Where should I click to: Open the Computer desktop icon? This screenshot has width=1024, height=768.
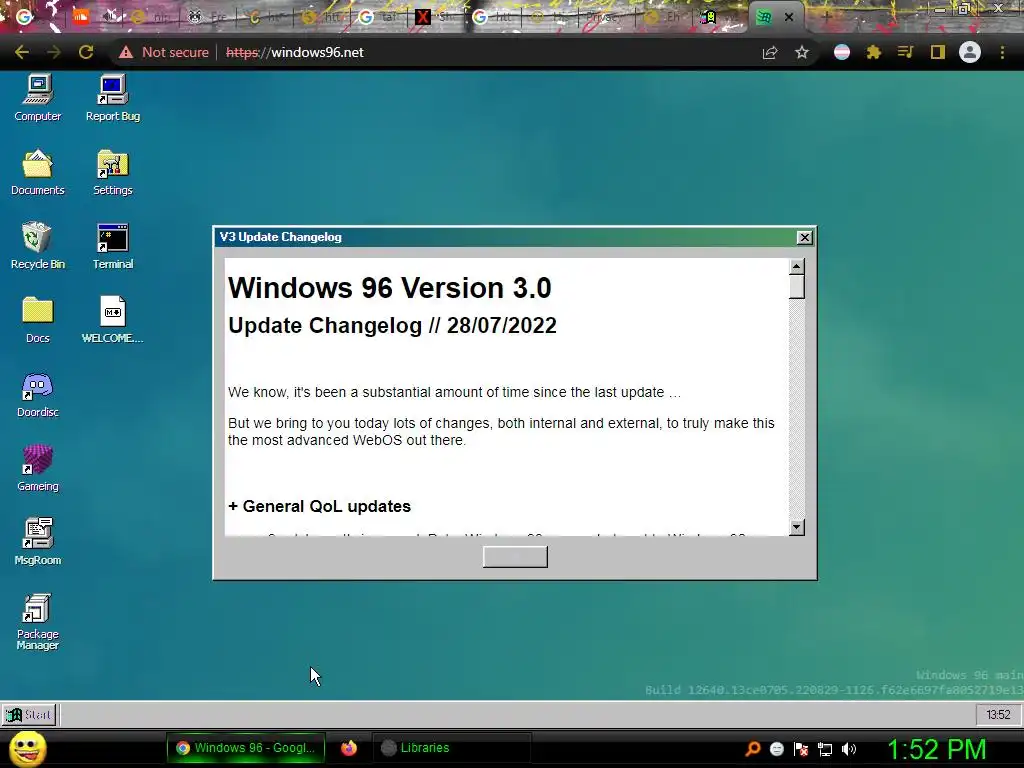[x=38, y=98]
